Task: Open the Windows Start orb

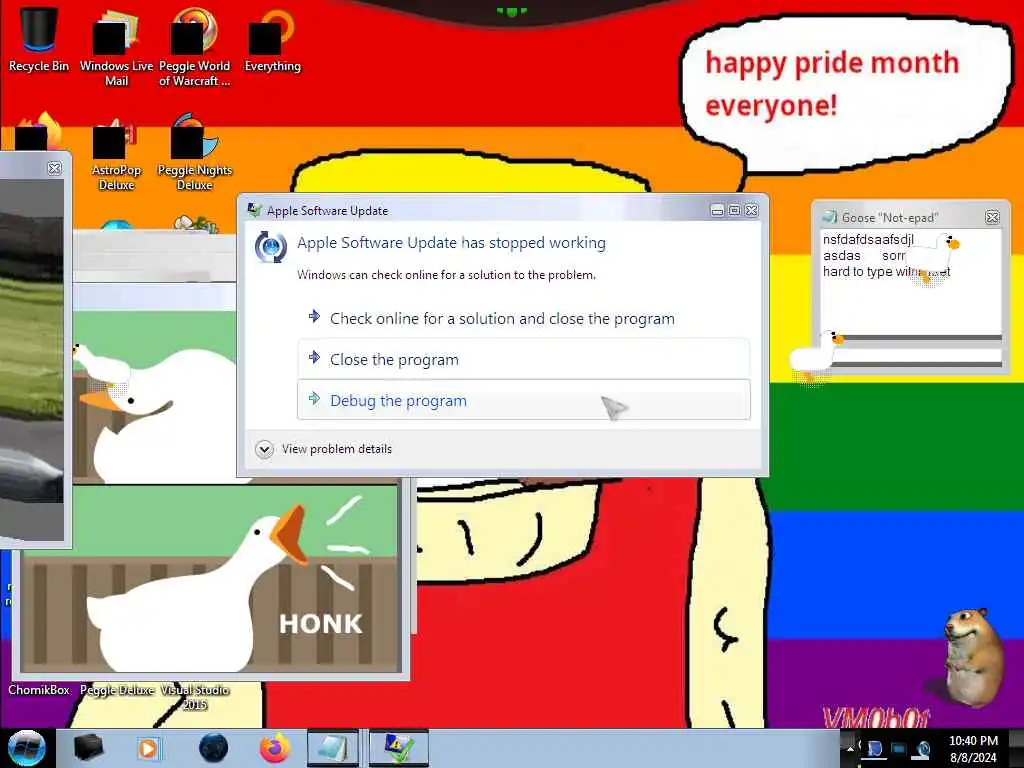Action: (27, 748)
